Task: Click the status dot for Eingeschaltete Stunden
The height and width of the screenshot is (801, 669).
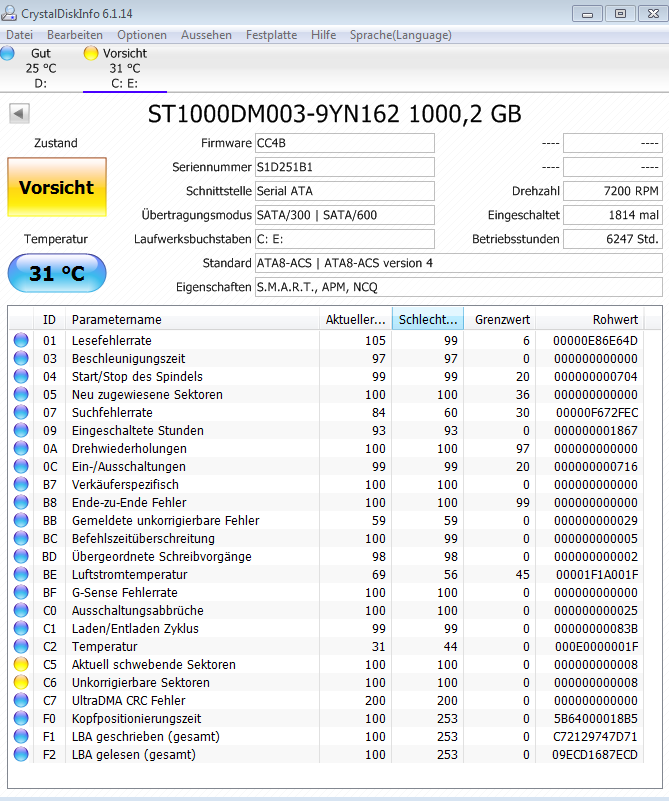Action: [x=21, y=430]
